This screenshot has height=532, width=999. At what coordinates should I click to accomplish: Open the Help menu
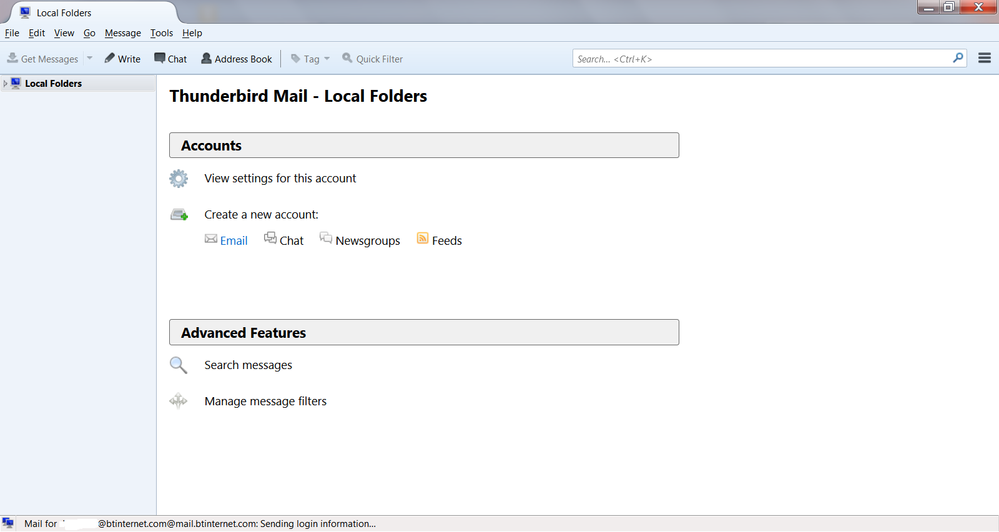(x=192, y=33)
